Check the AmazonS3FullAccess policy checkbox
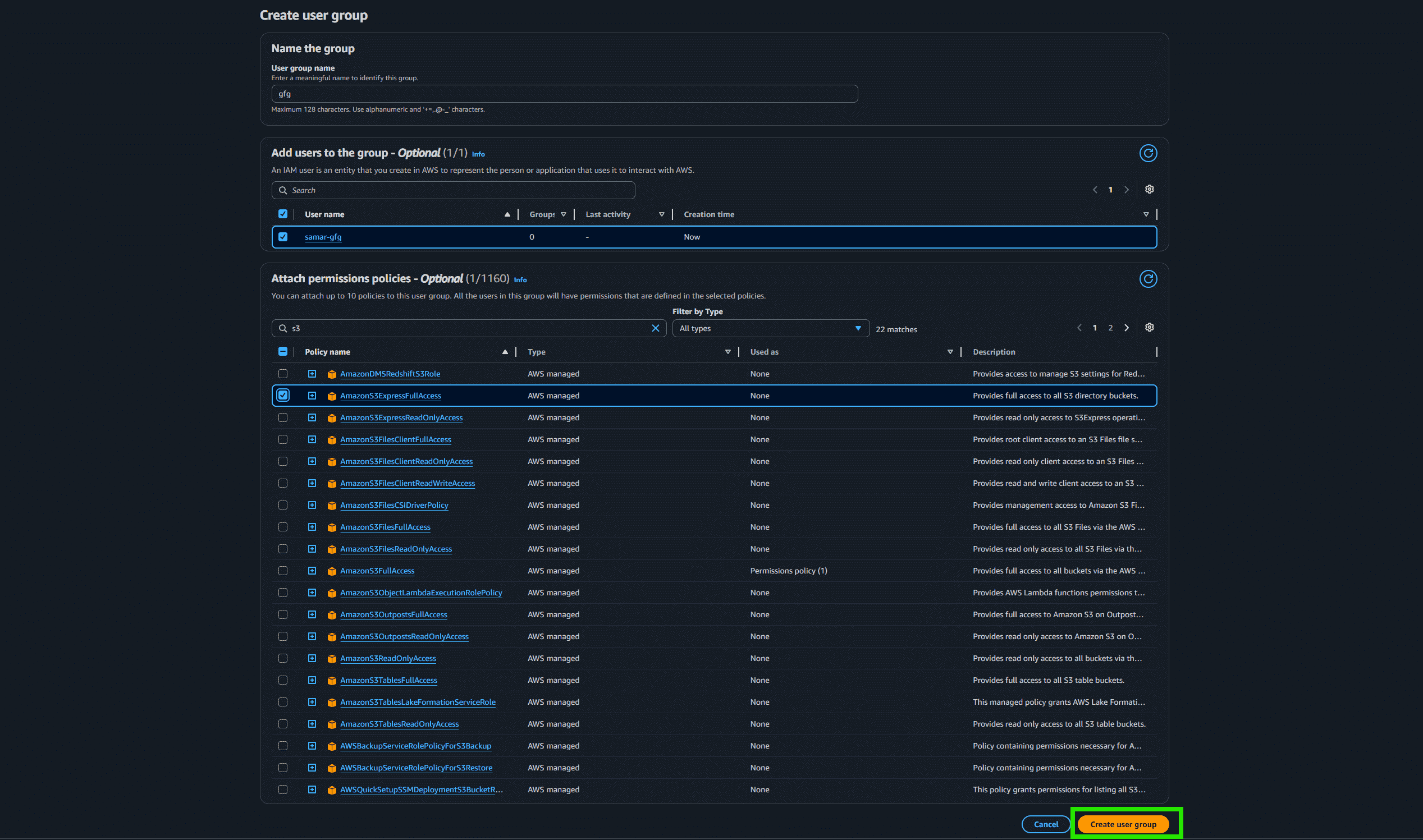This screenshot has width=1423, height=840. coord(282,571)
